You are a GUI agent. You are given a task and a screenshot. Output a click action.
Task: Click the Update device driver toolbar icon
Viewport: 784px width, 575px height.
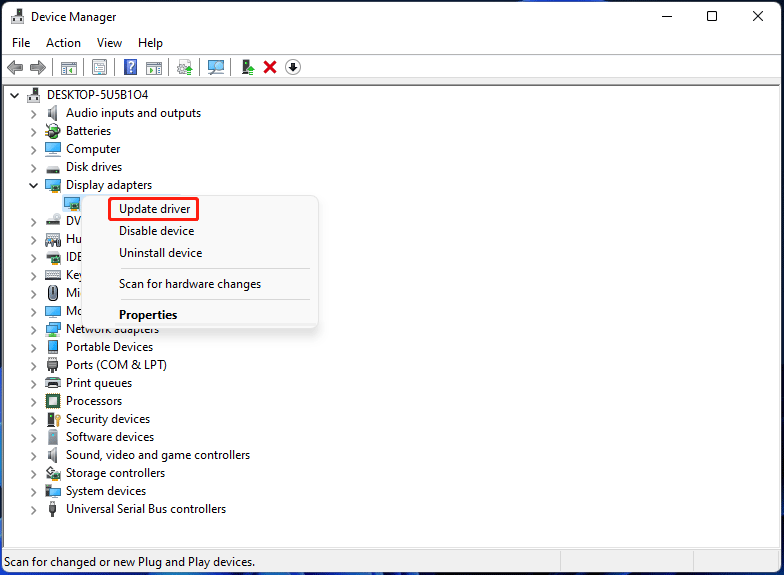pos(184,67)
